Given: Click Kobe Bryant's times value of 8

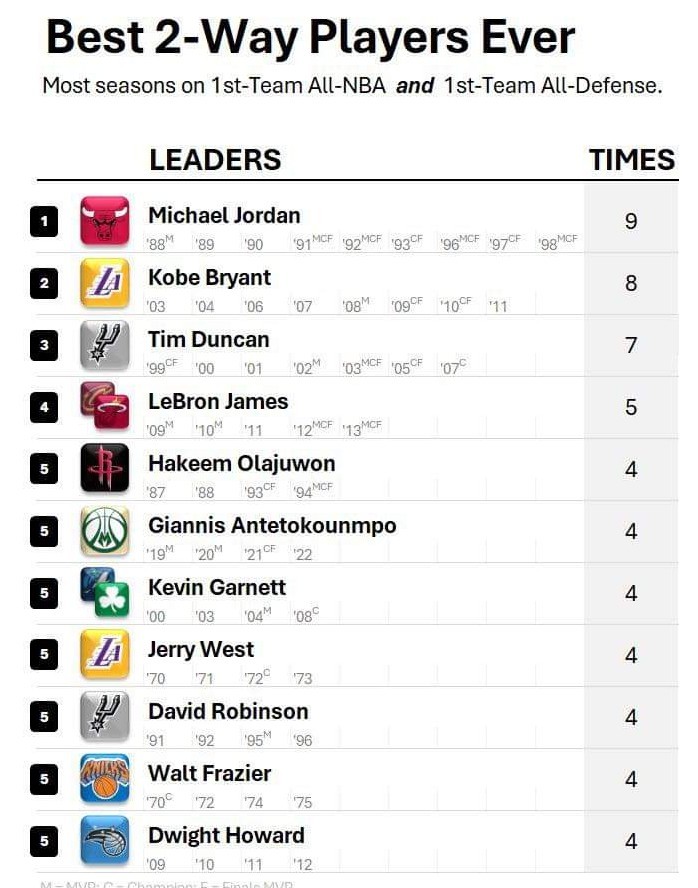Looking at the screenshot, I should (x=631, y=283).
